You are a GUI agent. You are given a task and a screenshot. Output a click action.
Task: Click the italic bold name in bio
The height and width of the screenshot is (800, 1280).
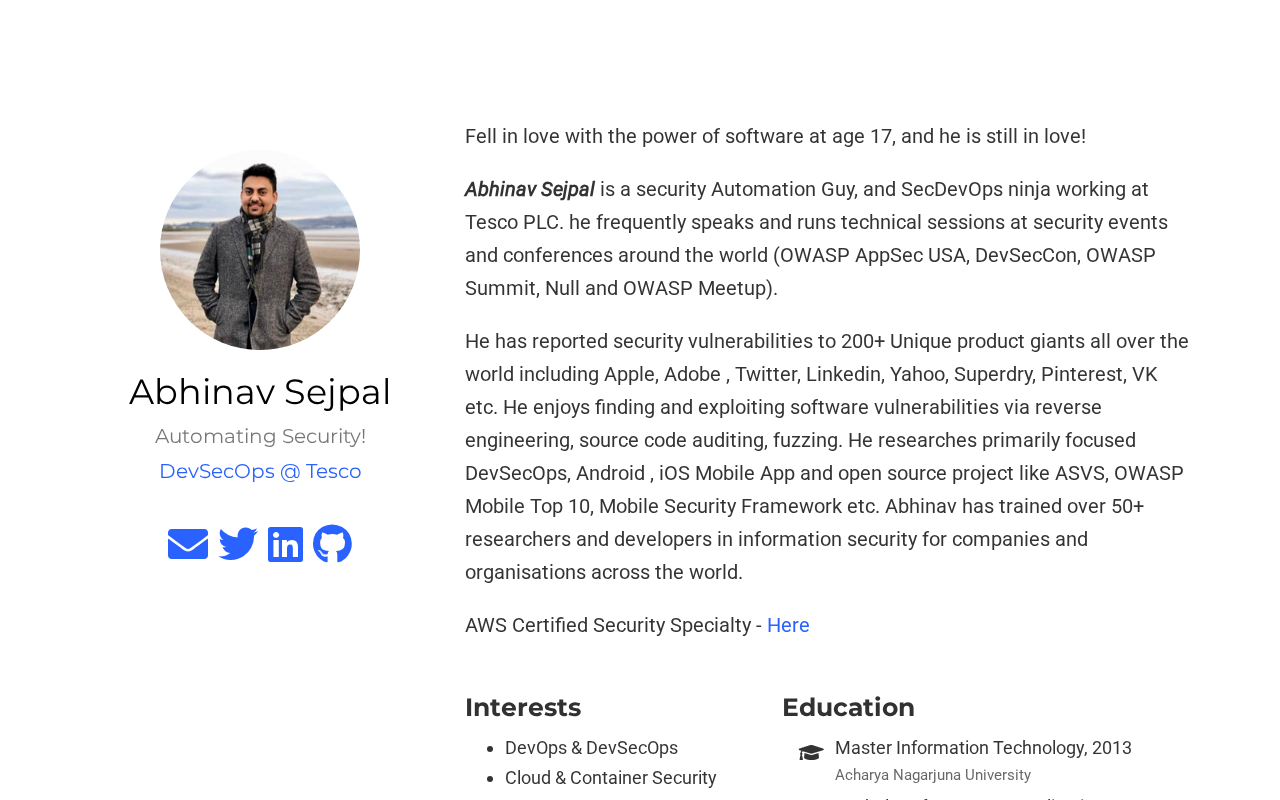[529, 189]
